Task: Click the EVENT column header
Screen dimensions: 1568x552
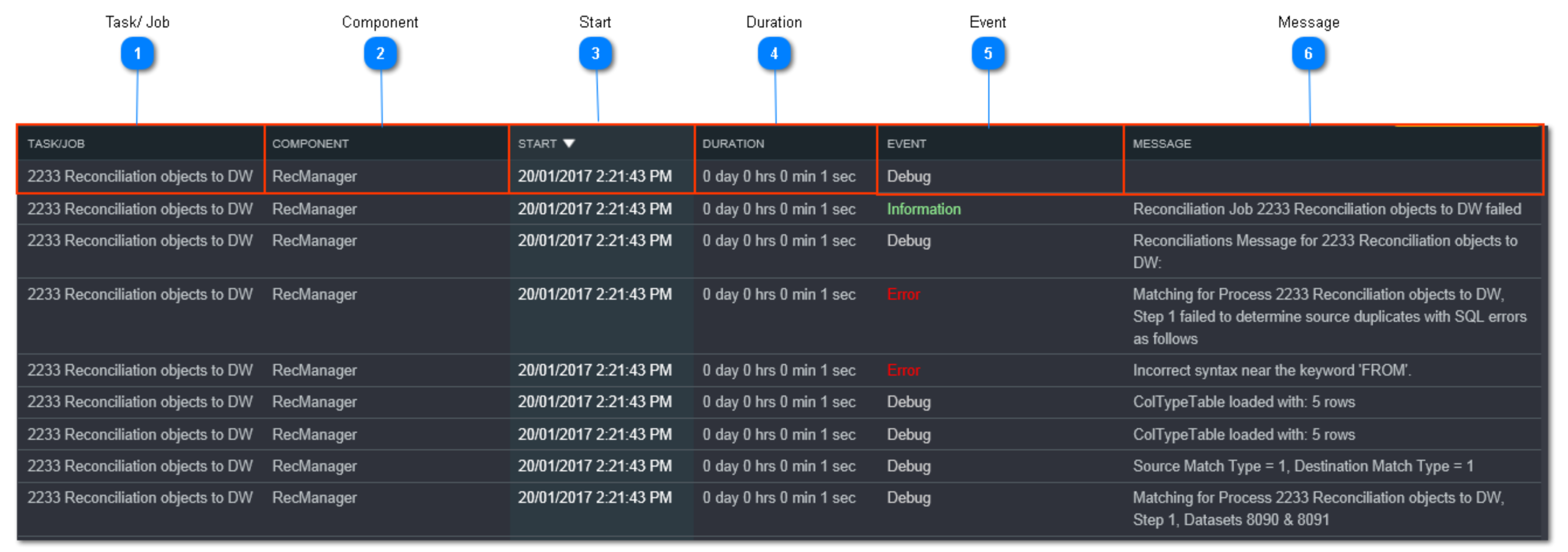Action: click(x=906, y=144)
